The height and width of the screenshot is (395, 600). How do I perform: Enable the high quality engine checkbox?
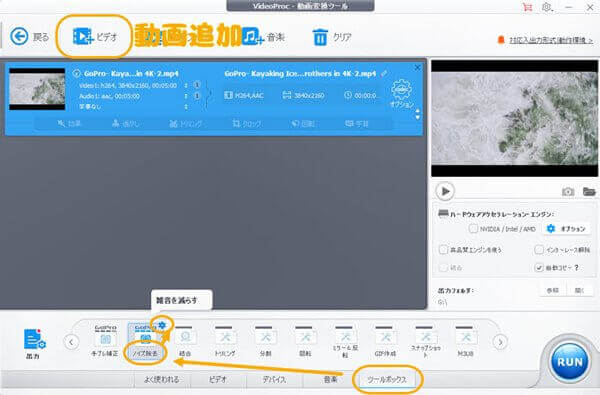[443, 250]
